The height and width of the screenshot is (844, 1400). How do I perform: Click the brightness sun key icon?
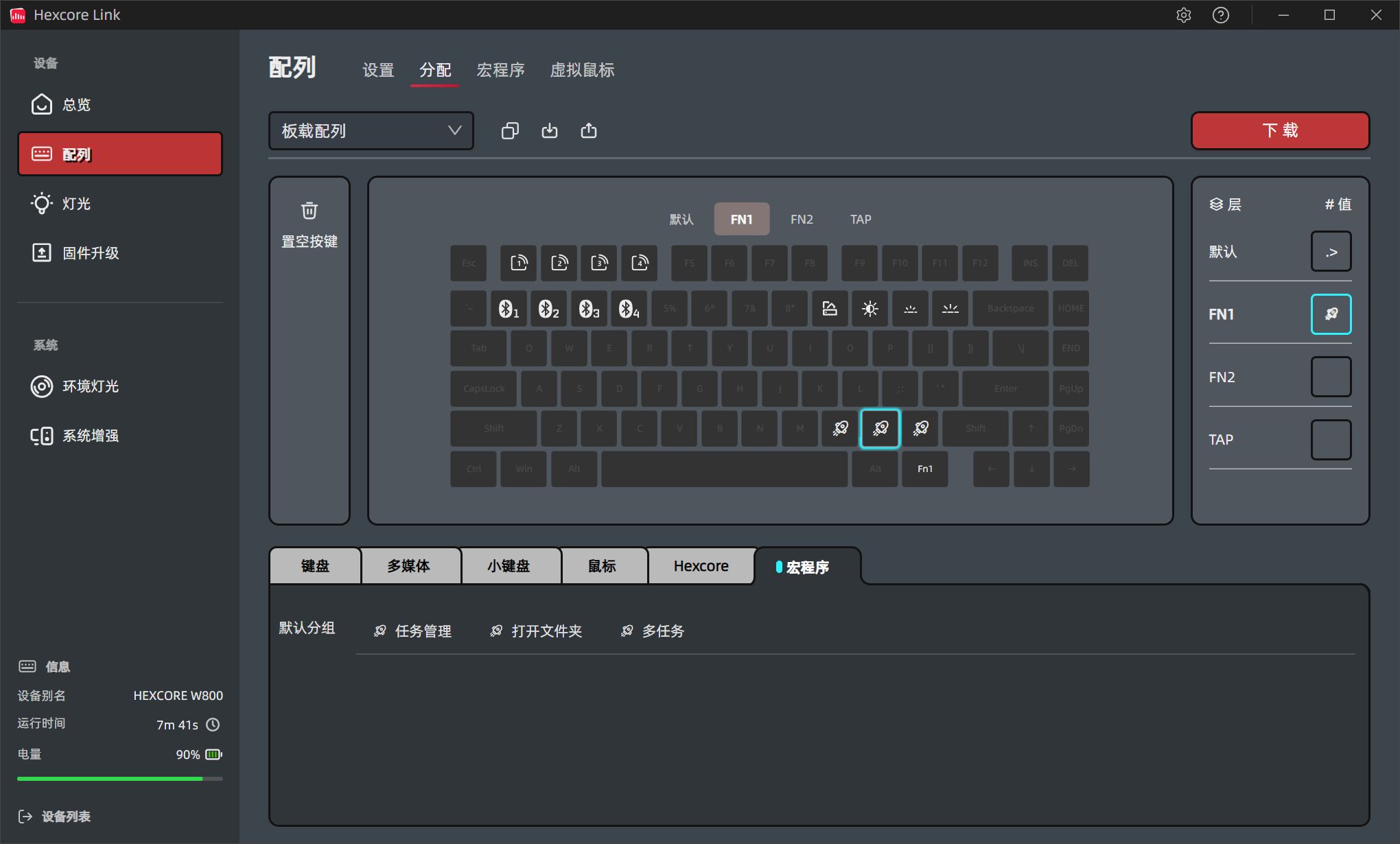click(870, 309)
